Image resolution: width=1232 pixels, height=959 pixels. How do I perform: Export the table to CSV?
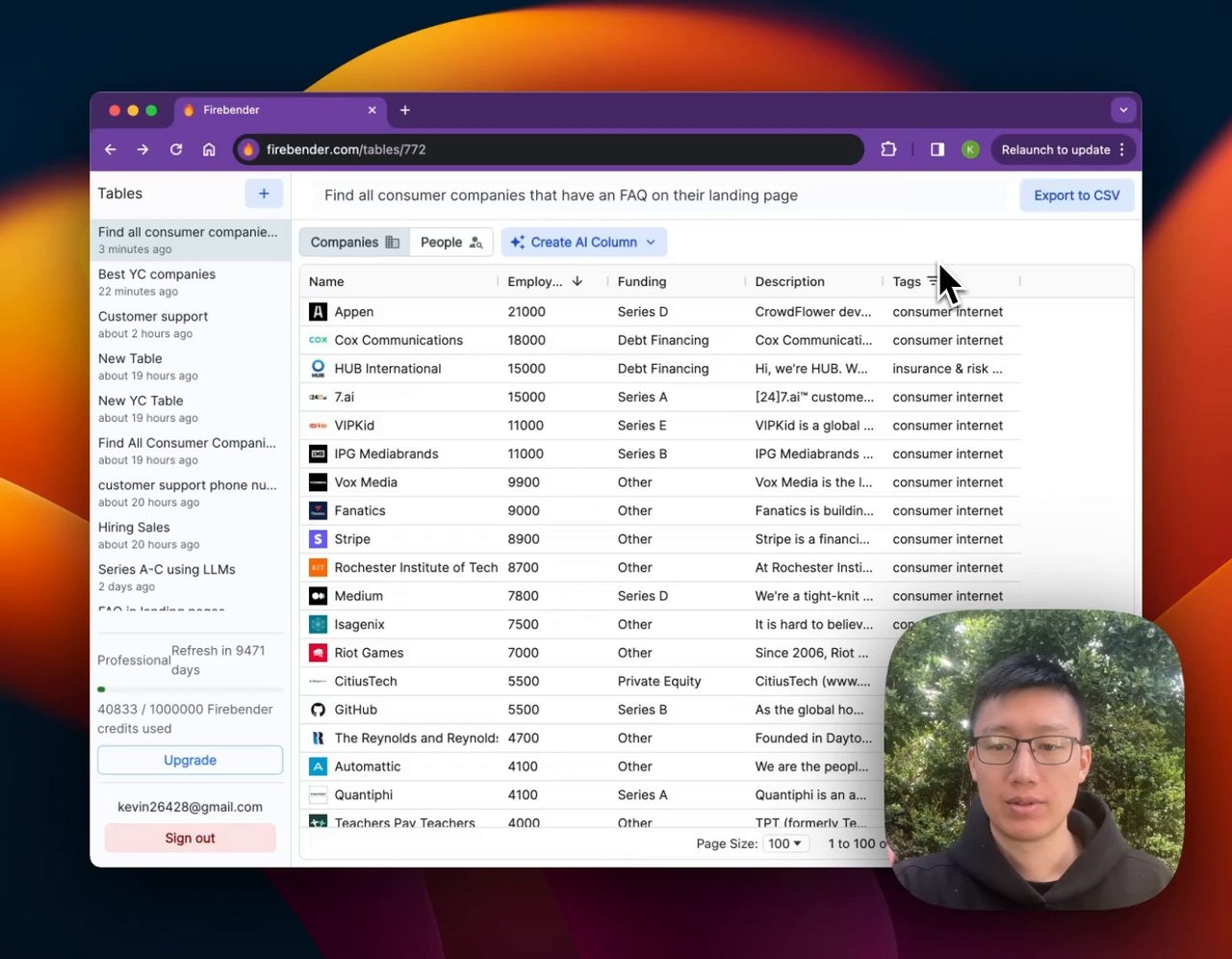1076,195
